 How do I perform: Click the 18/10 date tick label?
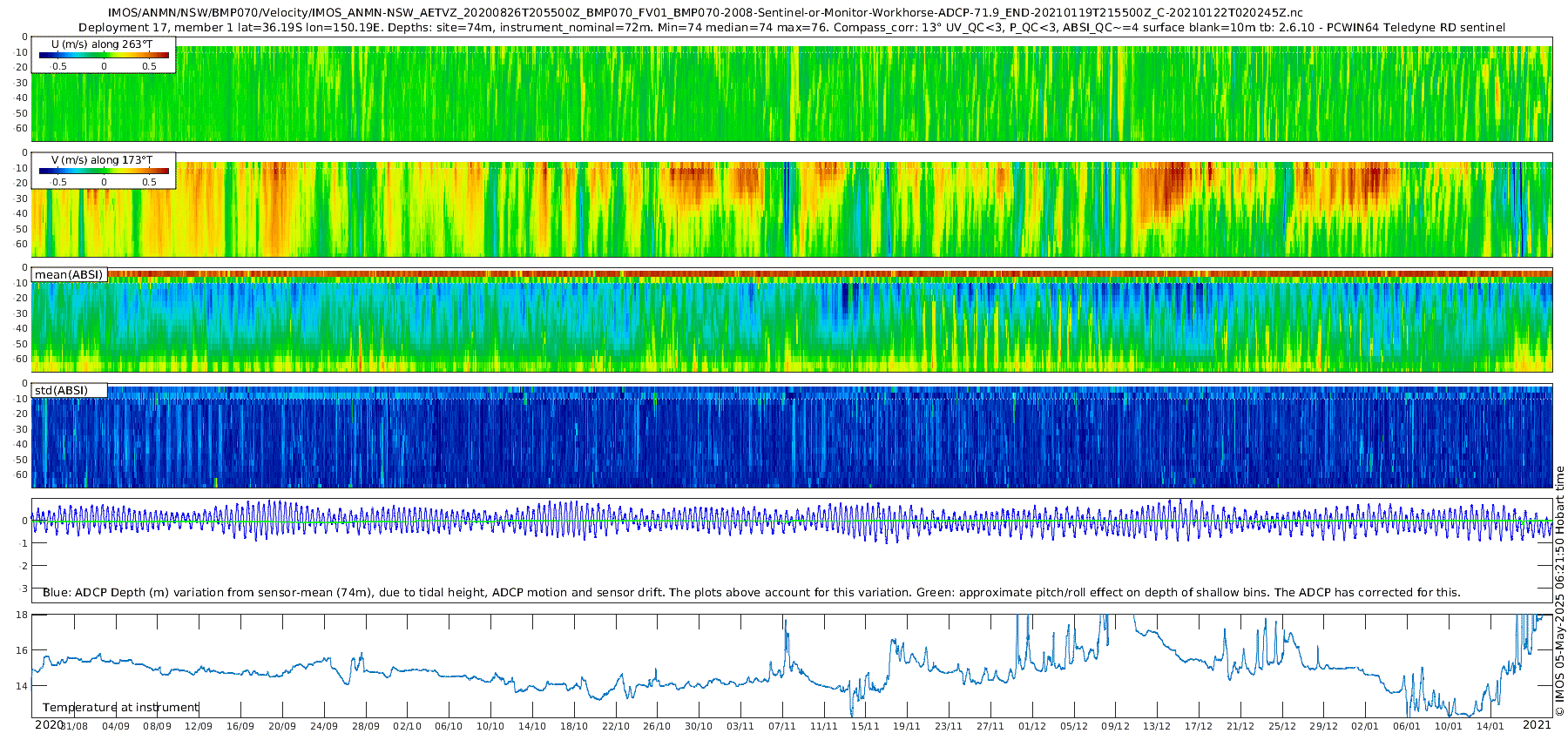(573, 726)
